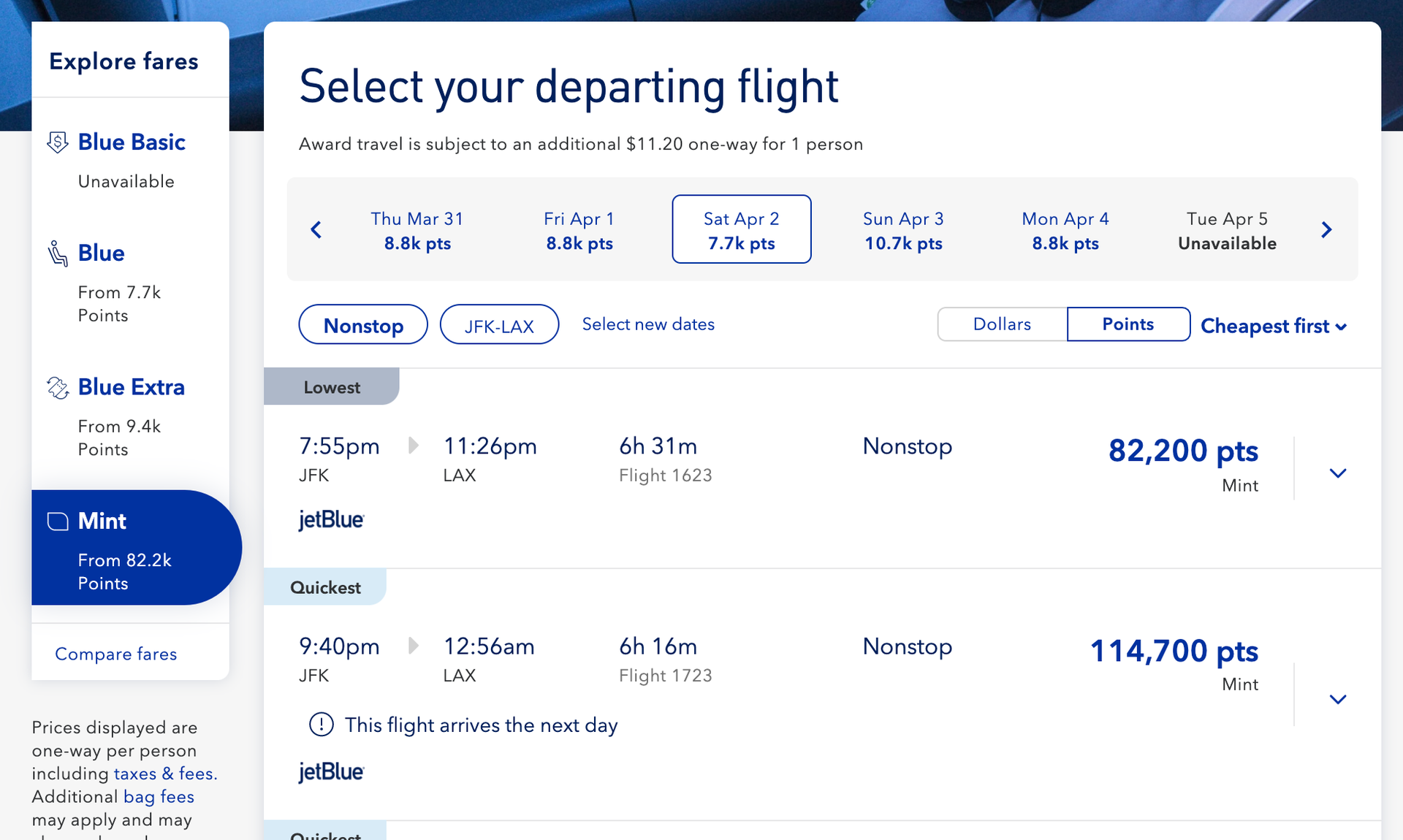
Task: Select the Sun Apr 3 date tab
Action: click(x=902, y=229)
